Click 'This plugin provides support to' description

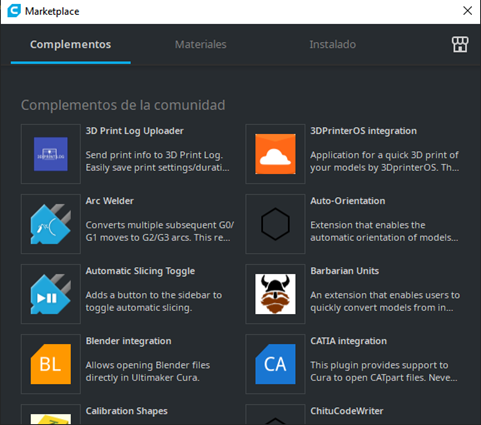384,371
